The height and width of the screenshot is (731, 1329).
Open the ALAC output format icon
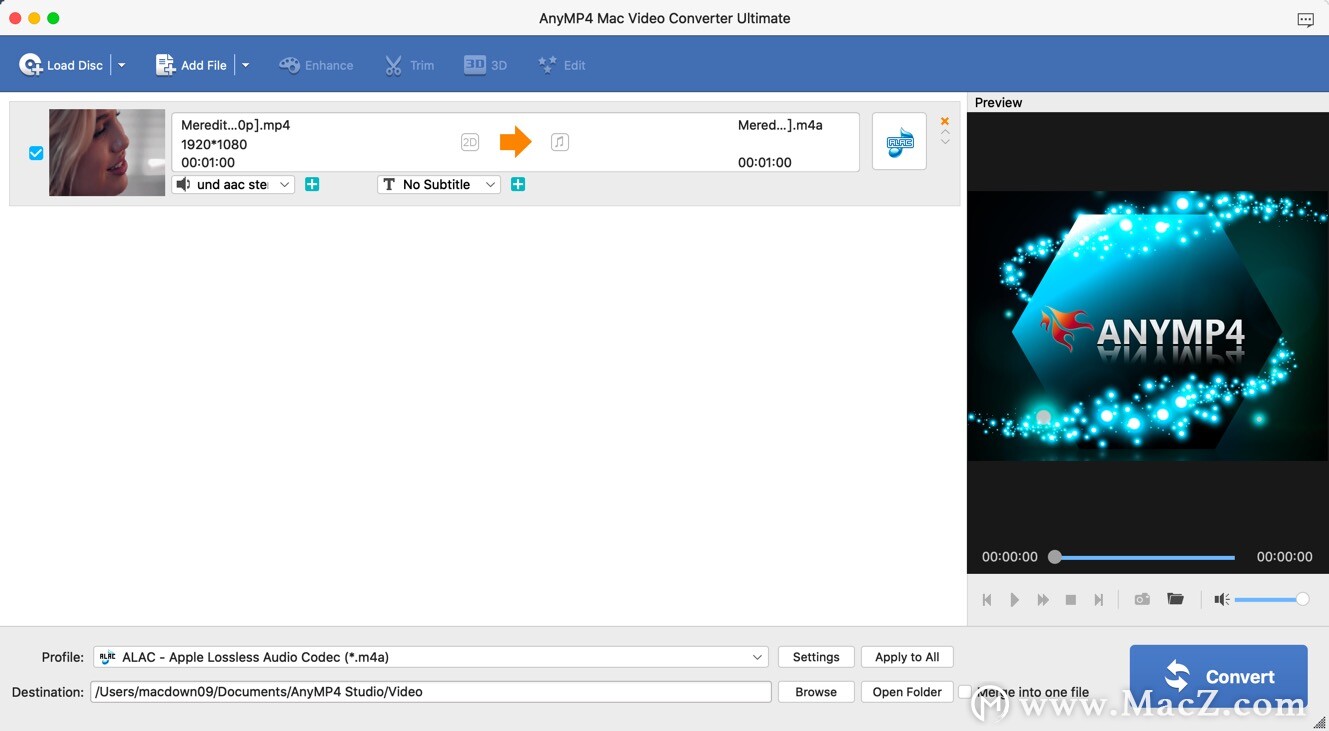pyautogui.click(x=899, y=141)
